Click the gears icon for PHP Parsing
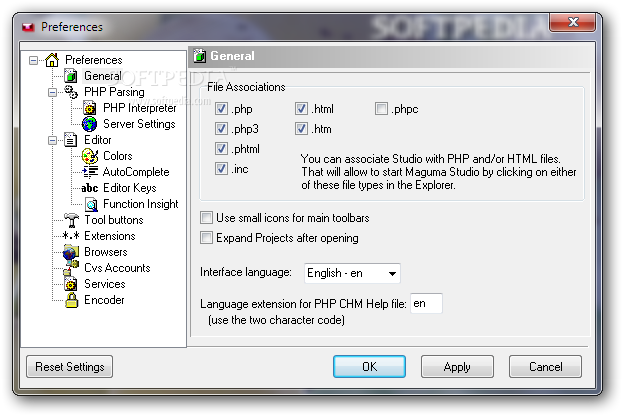Image resolution: width=623 pixels, height=416 pixels. tap(71, 92)
